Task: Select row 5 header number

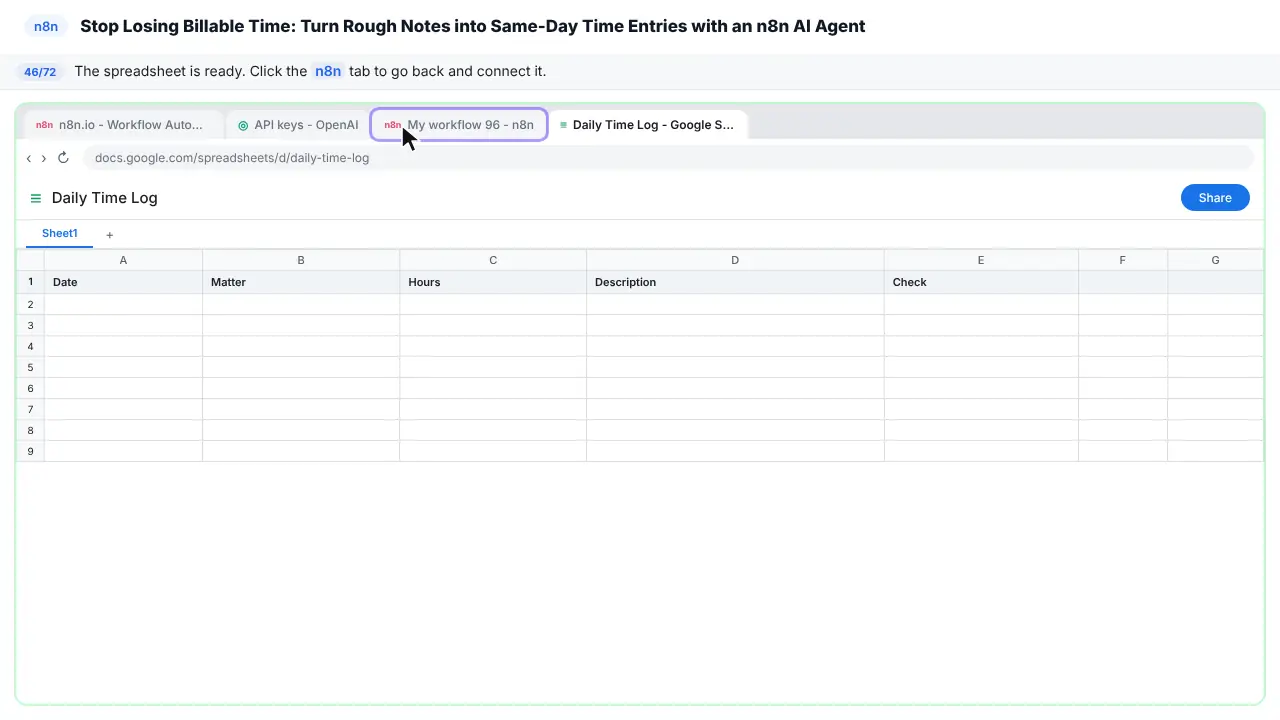Action: click(x=30, y=367)
